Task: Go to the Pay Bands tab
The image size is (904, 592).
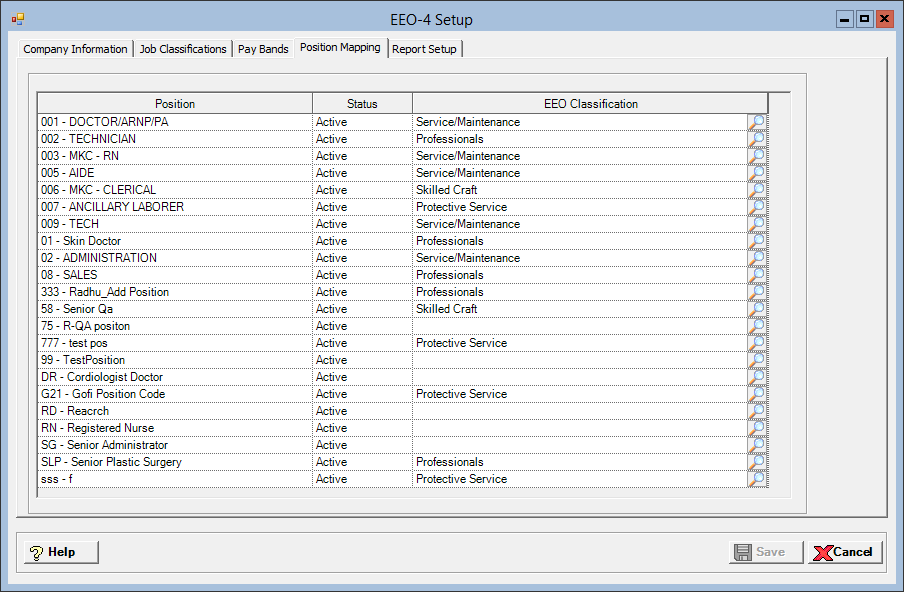Action: [263, 49]
